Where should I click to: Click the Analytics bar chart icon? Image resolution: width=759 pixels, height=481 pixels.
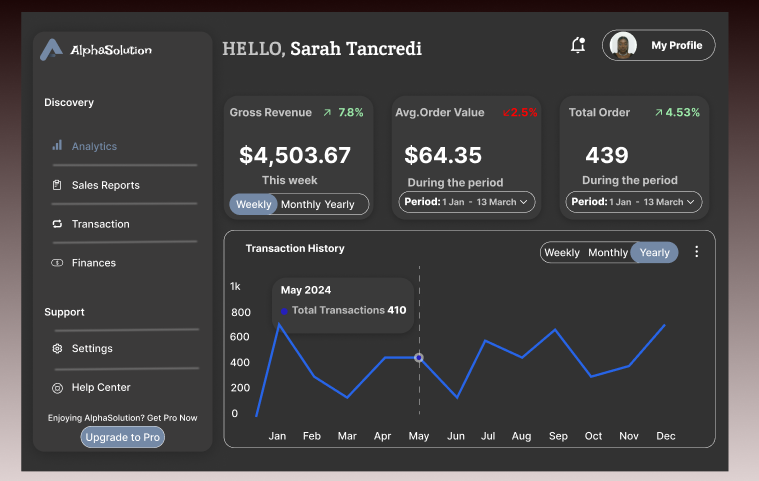[57, 146]
